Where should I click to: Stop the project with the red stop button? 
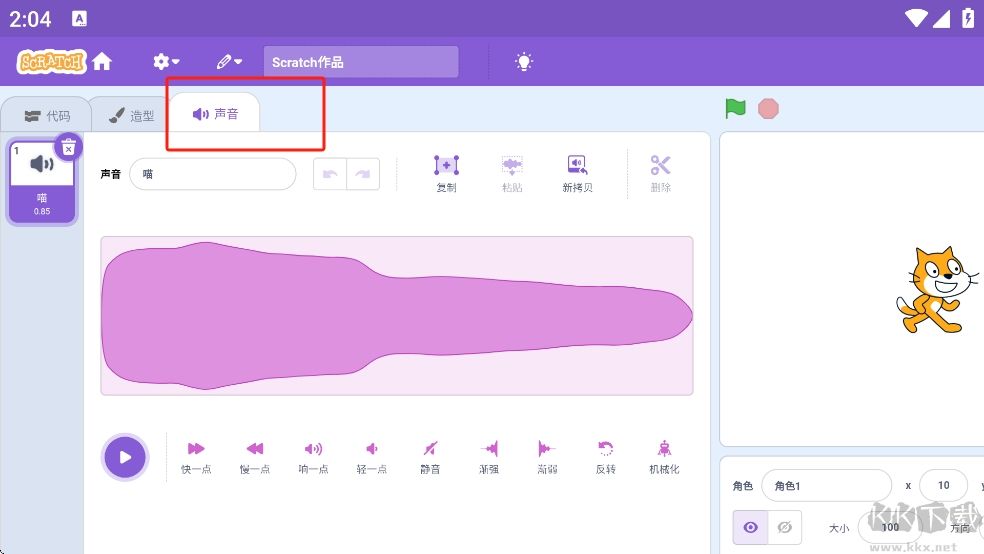click(768, 109)
